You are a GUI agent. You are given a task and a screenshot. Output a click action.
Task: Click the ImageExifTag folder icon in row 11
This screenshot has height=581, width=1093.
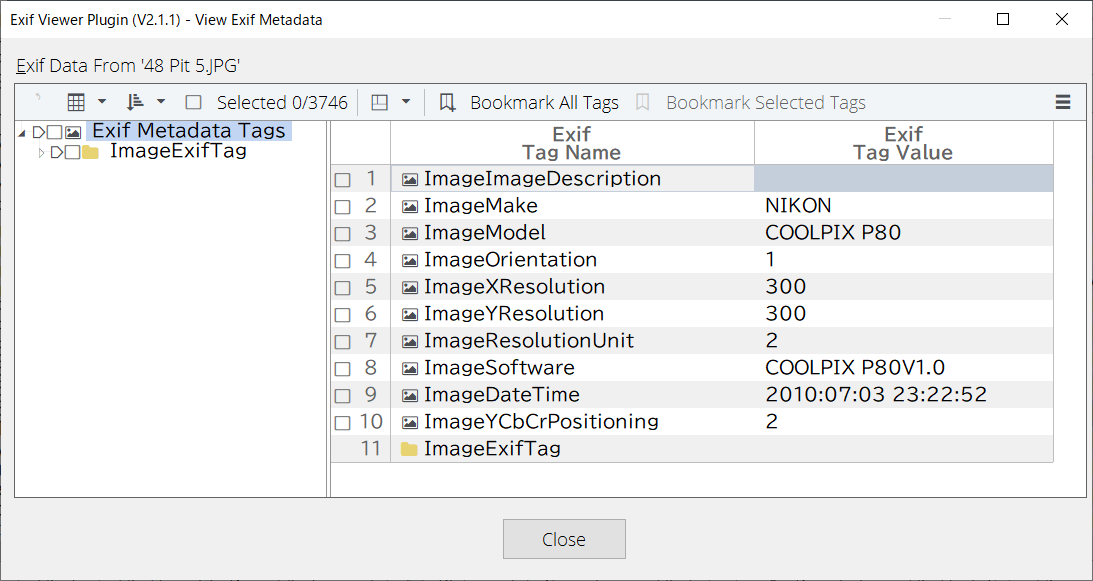pyautogui.click(x=409, y=449)
